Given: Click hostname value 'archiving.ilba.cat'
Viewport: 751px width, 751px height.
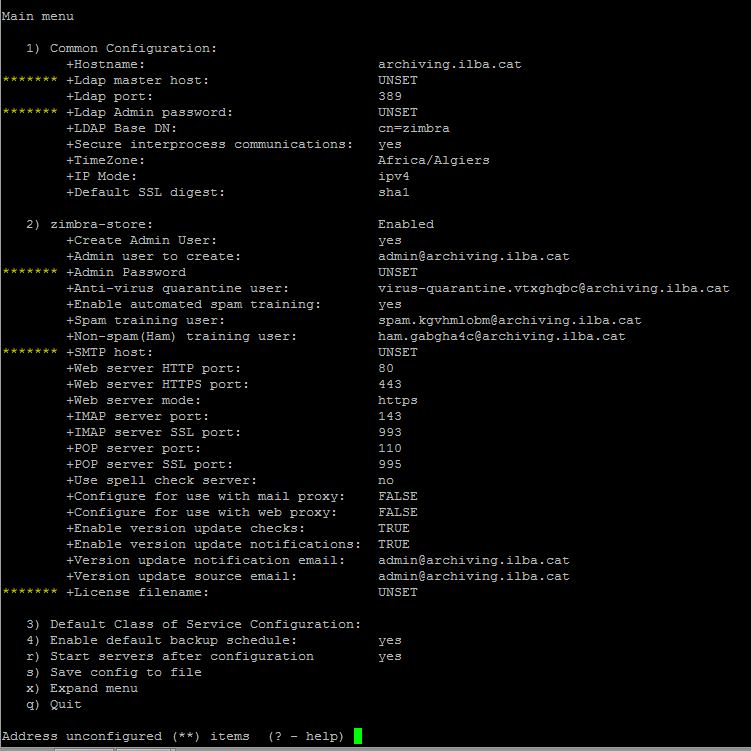Looking at the screenshot, I should click(449, 64).
